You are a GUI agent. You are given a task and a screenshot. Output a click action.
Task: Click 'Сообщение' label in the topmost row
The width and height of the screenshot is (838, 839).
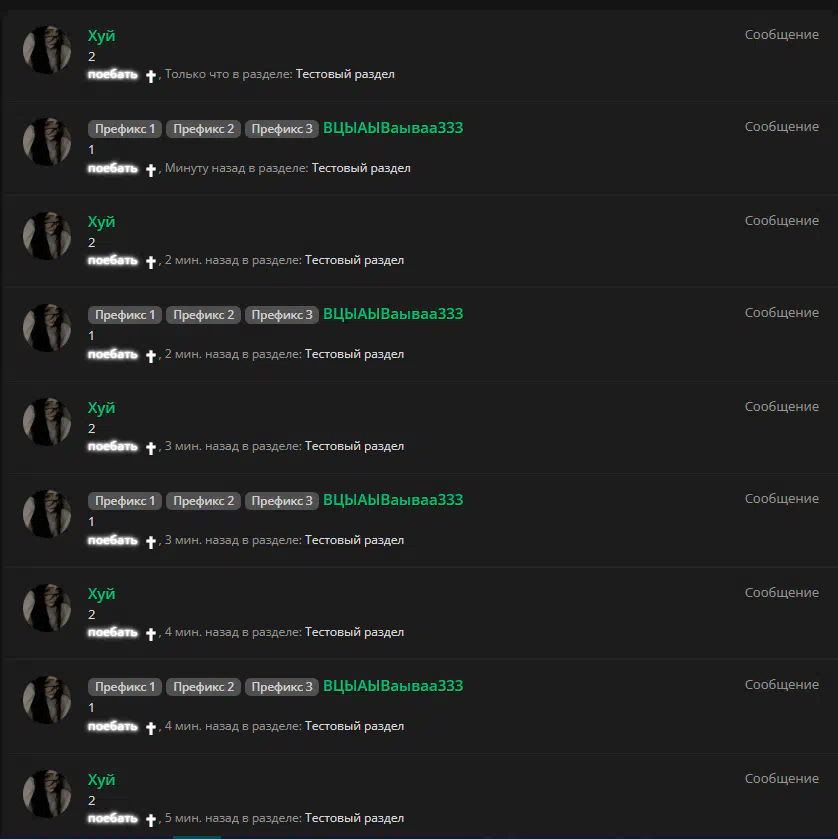coord(782,35)
